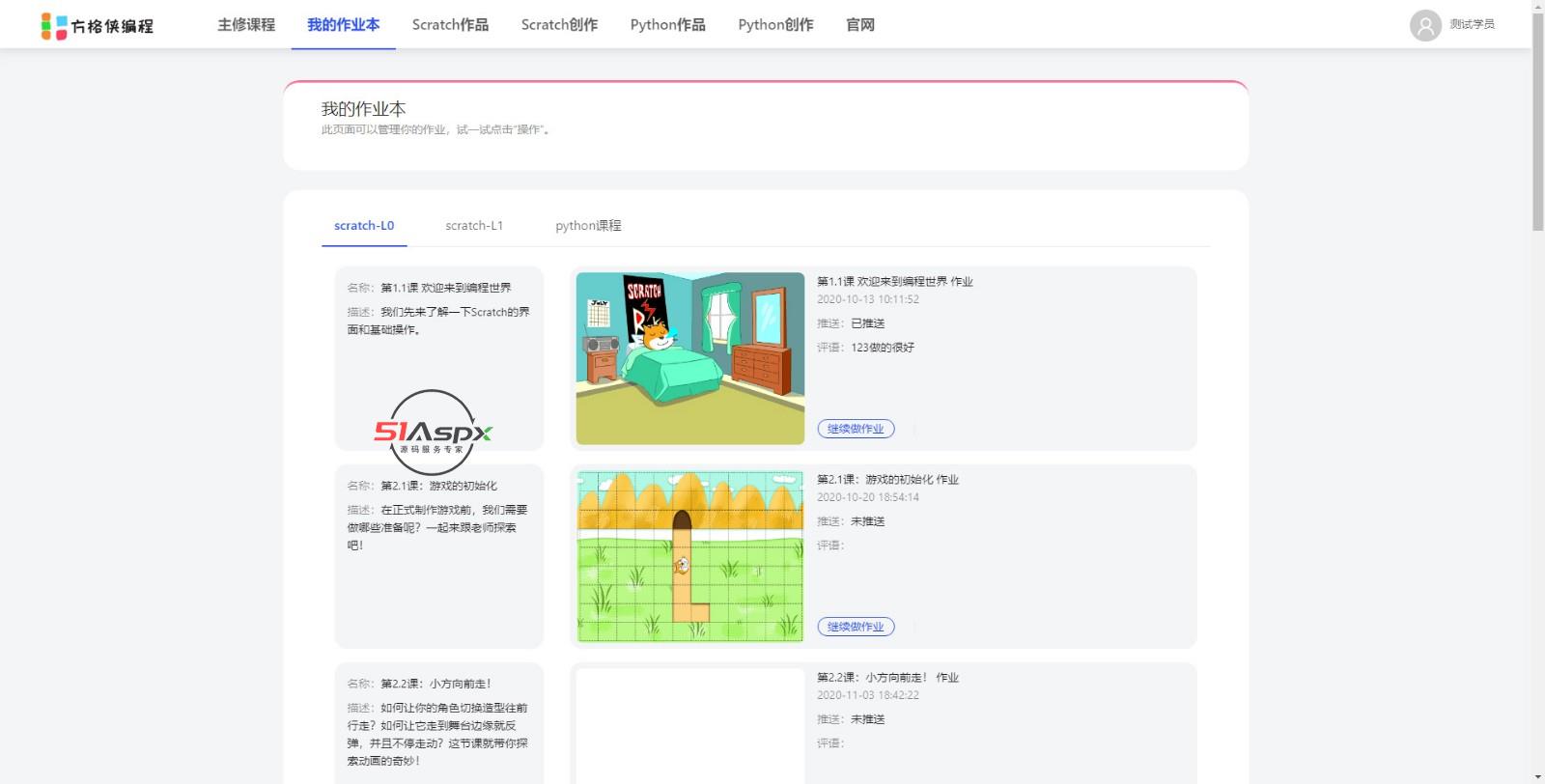Open the grass maze homework thumbnail
The width and height of the screenshot is (1545, 784).
(x=689, y=556)
